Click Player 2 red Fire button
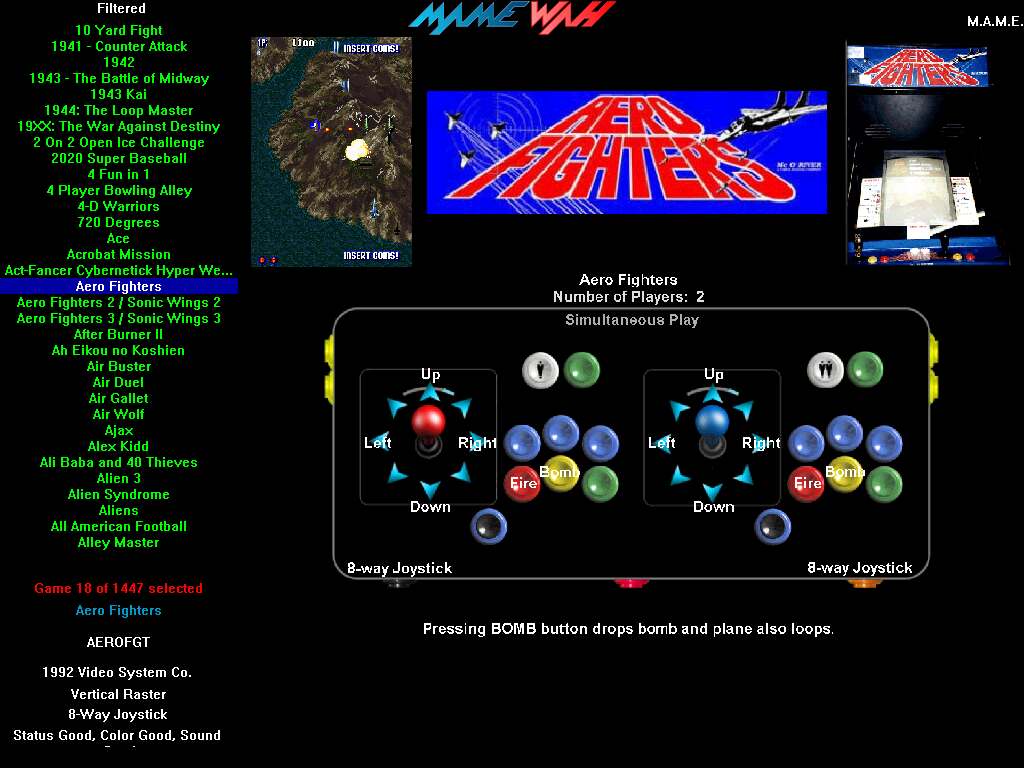 (806, 483)
